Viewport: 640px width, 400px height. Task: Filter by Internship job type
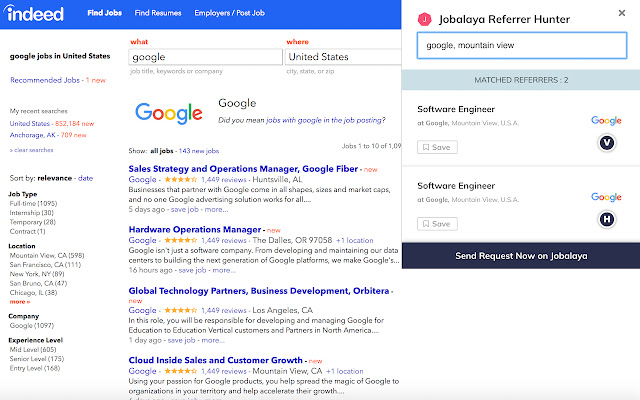31,213
